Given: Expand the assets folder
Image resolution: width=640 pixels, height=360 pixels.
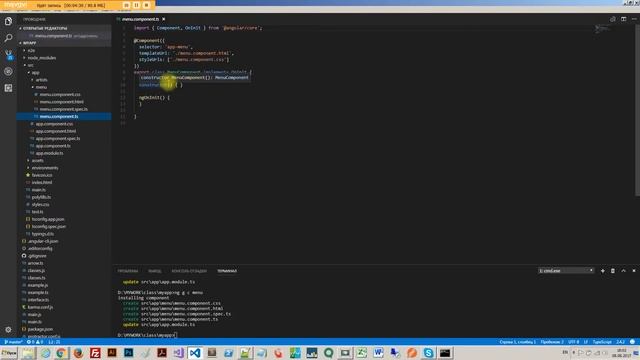Looking at the screenshot, I should pyautogui.click(x=38, y=160).
